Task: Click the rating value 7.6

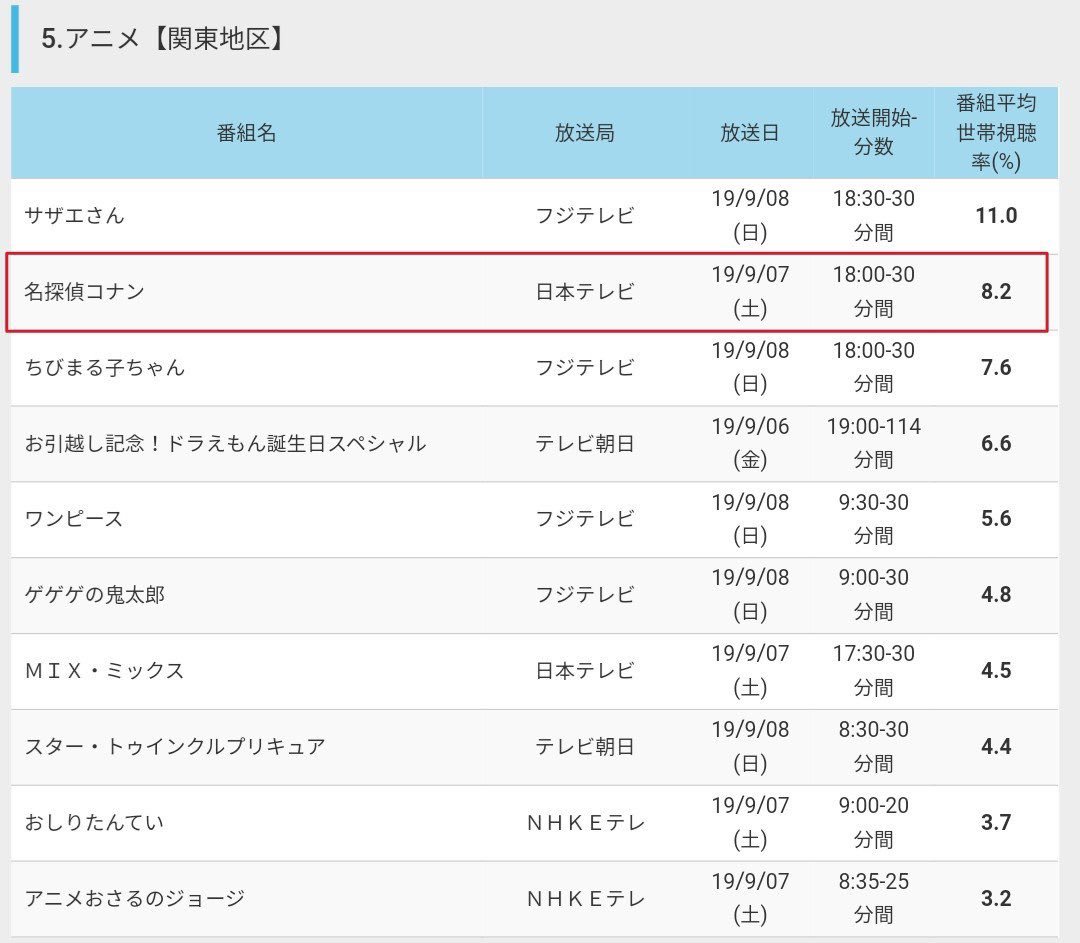Action: point(996,367)
